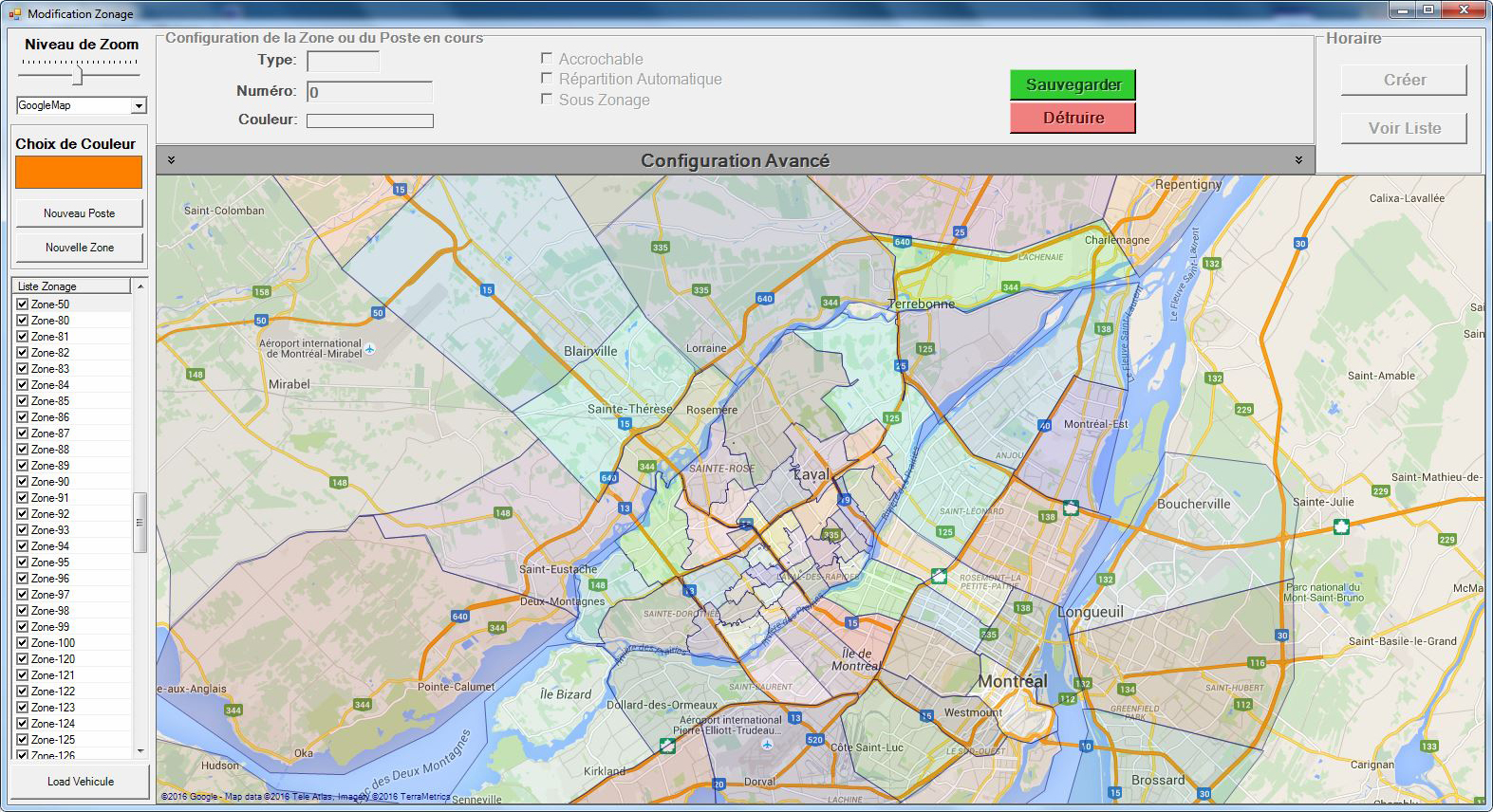Click the Load Vehicule button

tap(80, 782)
